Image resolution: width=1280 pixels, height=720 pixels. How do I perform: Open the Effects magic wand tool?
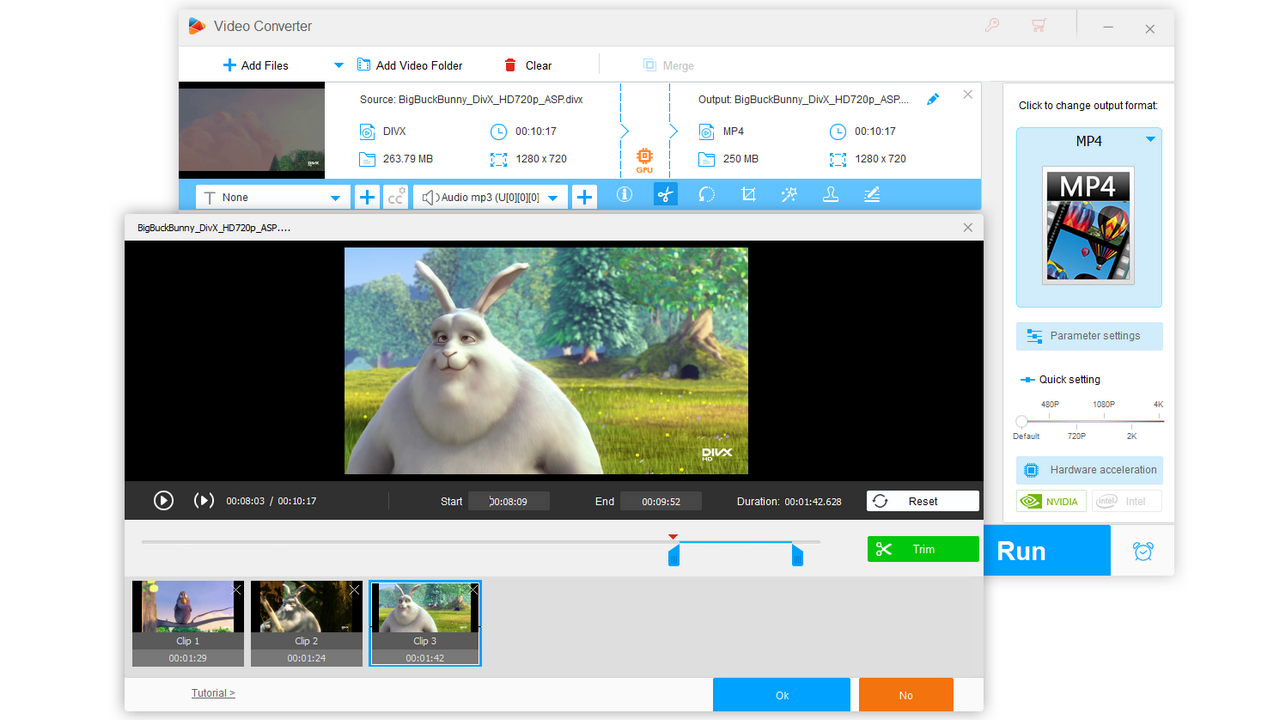(789, 196)
